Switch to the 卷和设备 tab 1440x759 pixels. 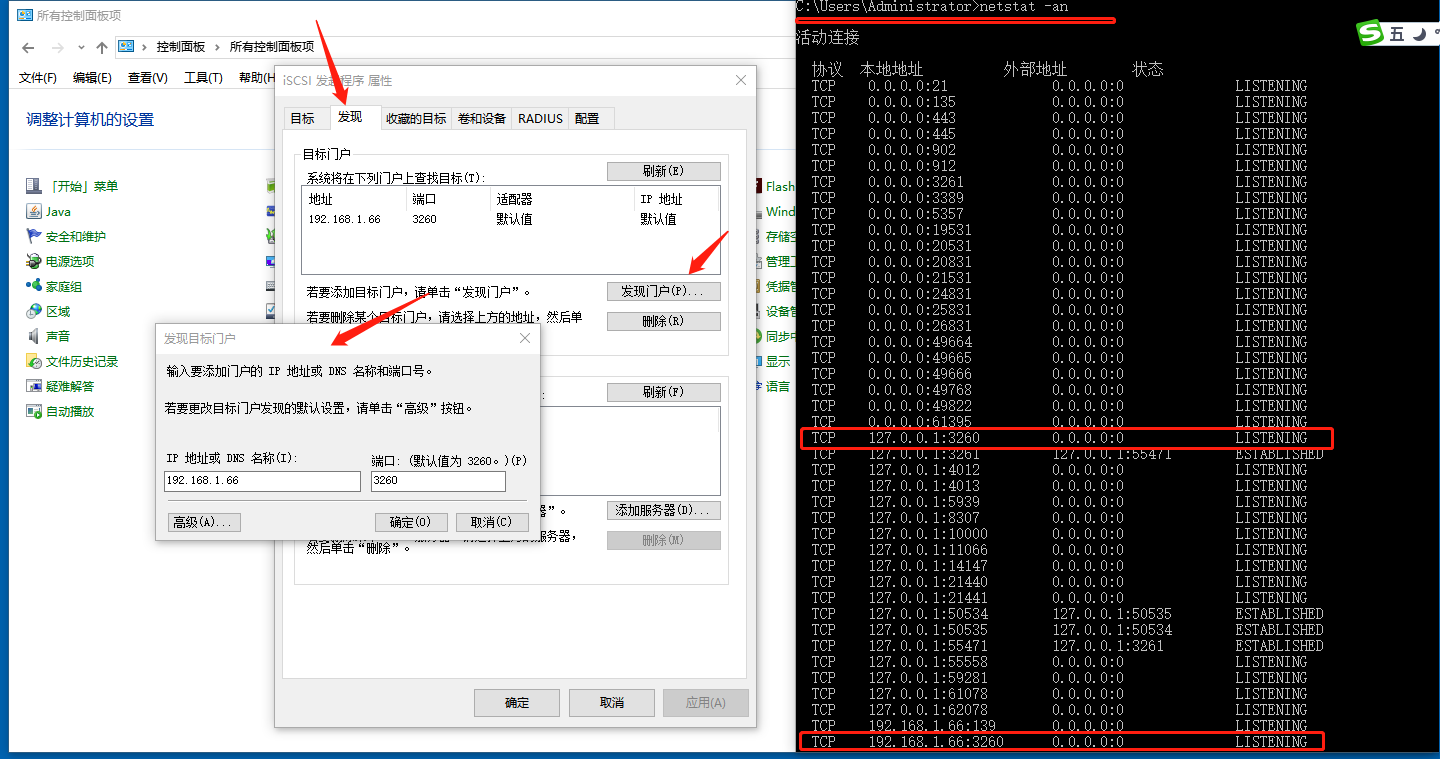click(x=482, y=118)
